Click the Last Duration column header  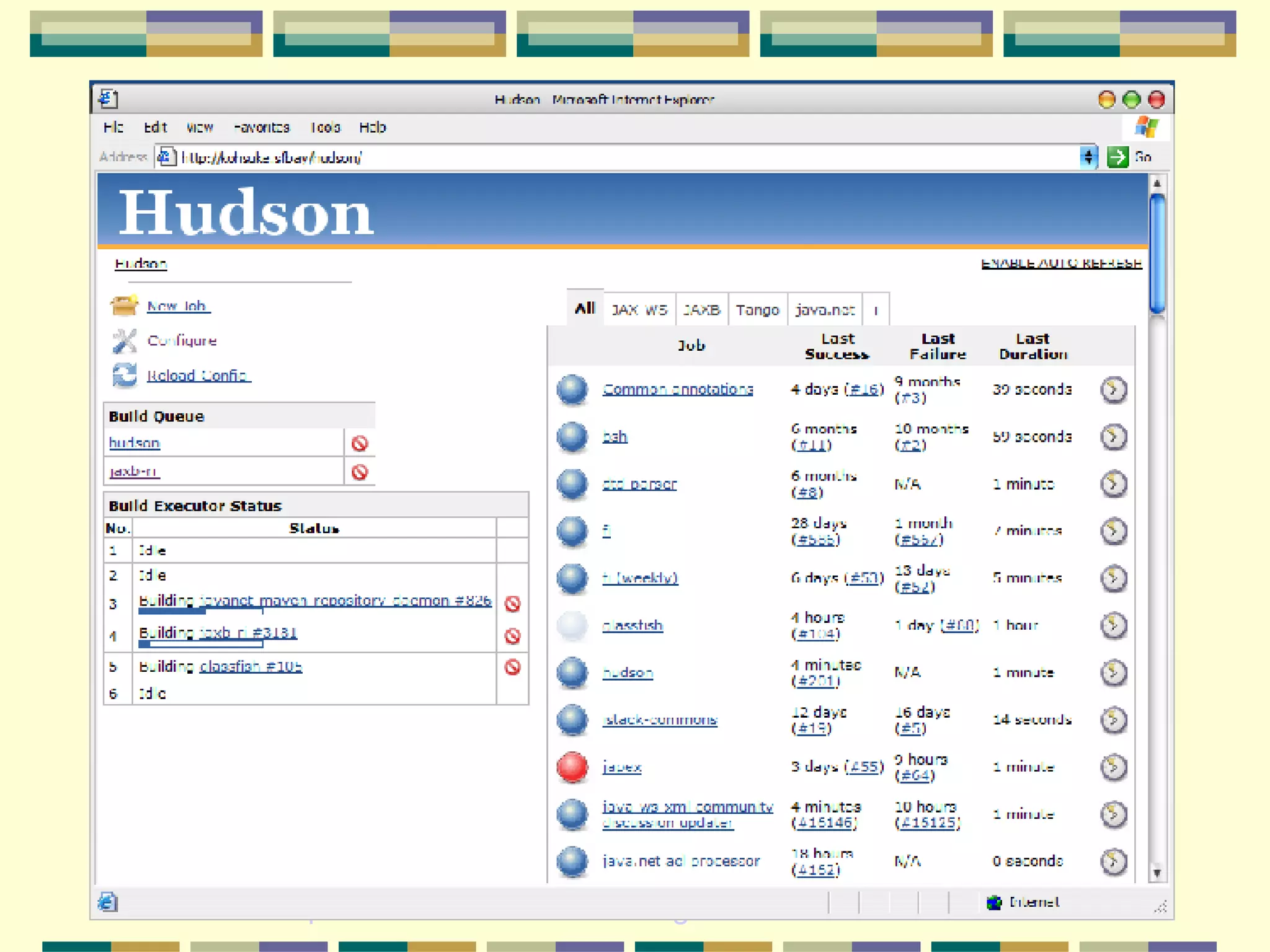[1033, 346]
